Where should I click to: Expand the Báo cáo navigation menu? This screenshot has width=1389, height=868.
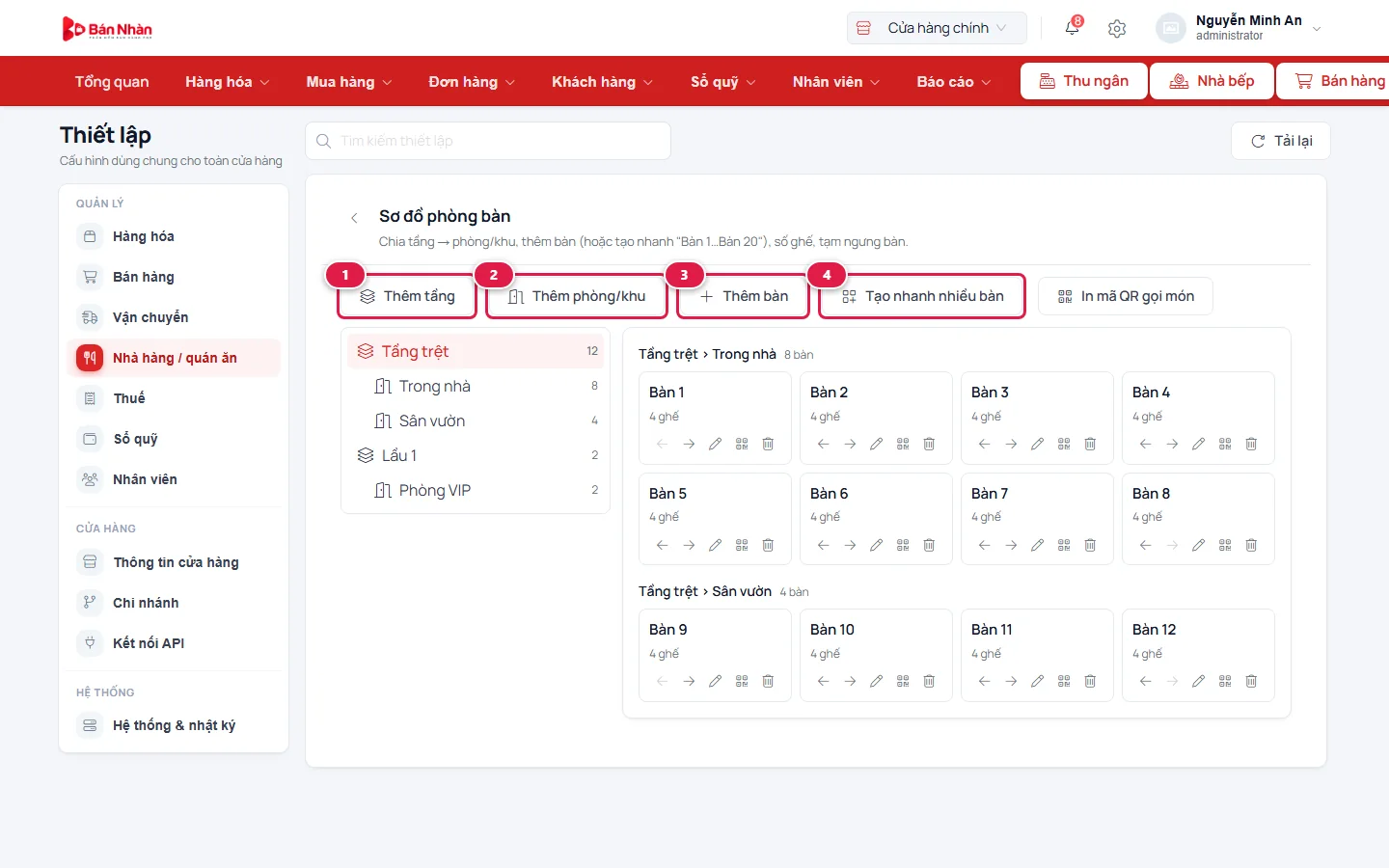[953, 82]
